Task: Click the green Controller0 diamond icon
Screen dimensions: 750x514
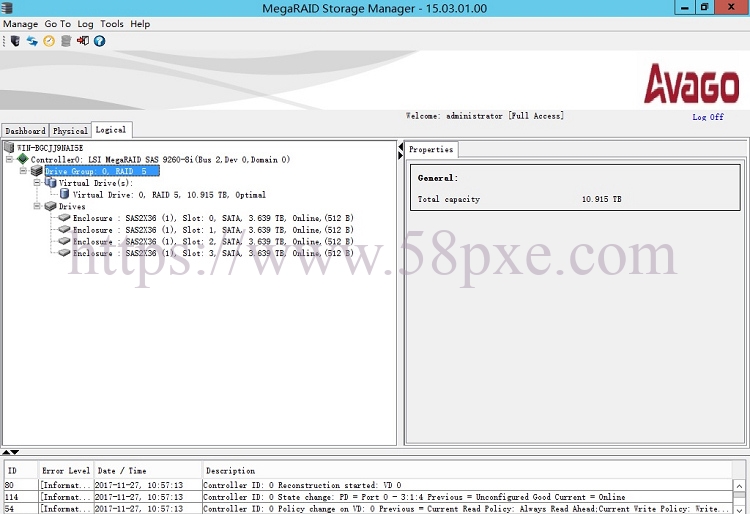Action: click(x=22, y=159)
